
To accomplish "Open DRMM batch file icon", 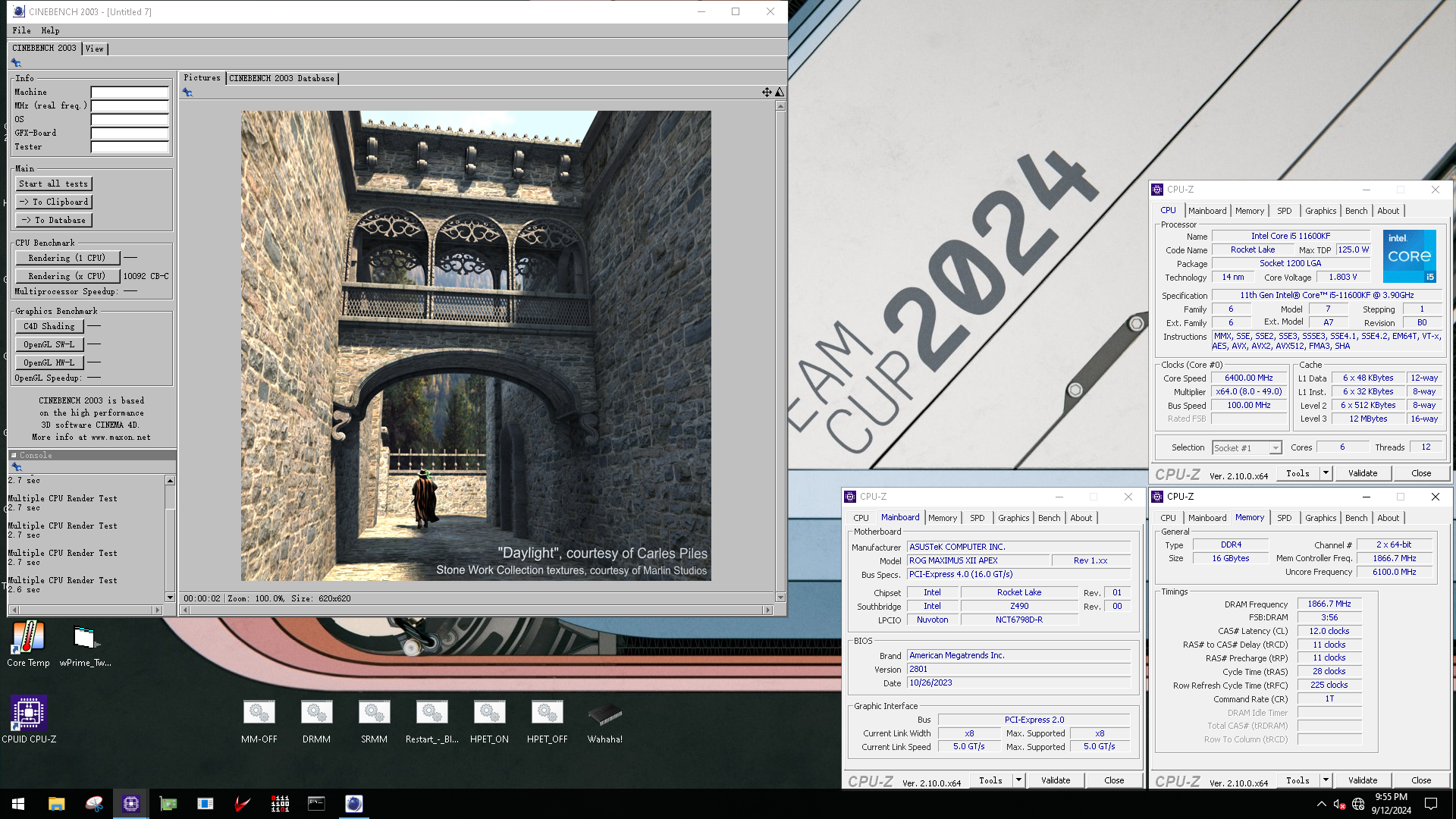I will 316,721.
